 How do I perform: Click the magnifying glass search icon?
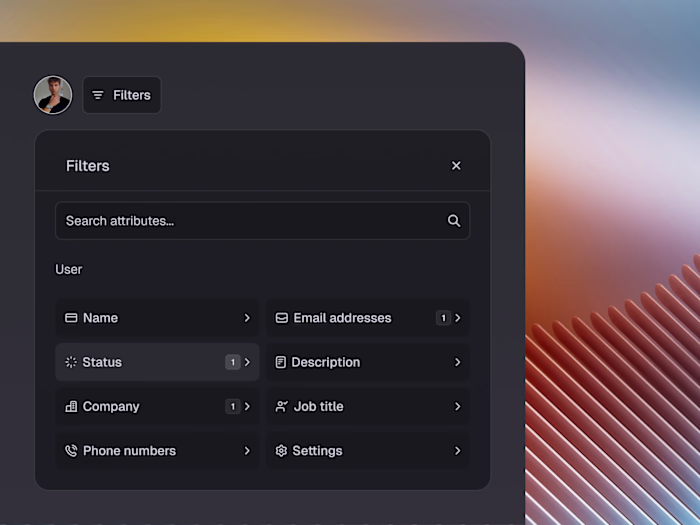pyautogui.click(x=454, y=221)
